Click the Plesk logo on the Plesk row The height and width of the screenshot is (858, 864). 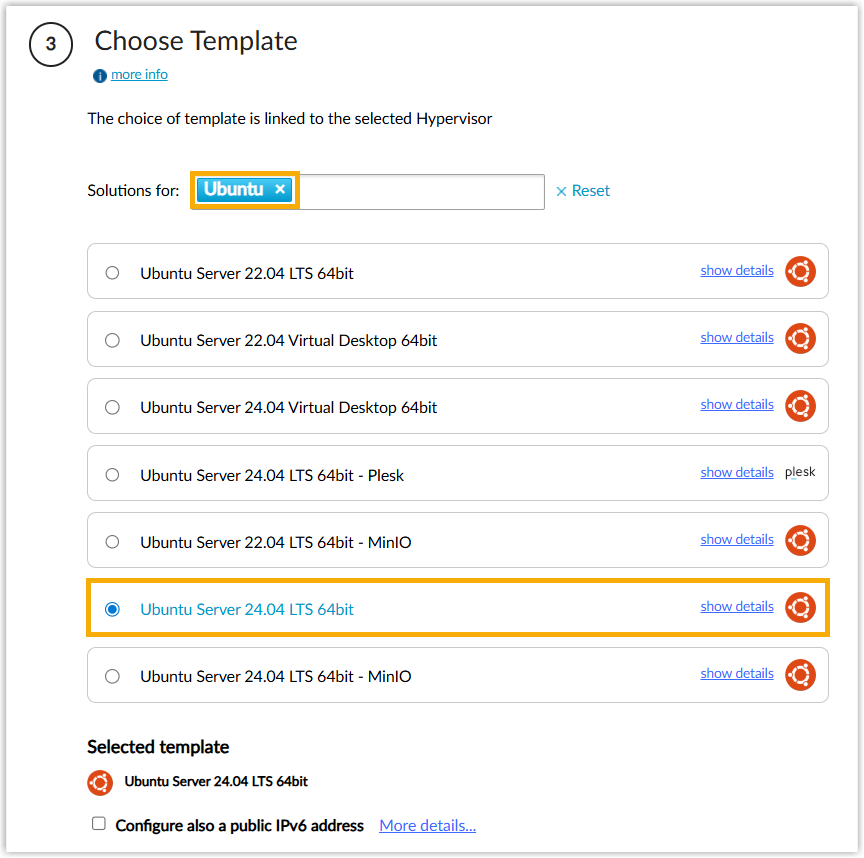(x=799, y=473)
